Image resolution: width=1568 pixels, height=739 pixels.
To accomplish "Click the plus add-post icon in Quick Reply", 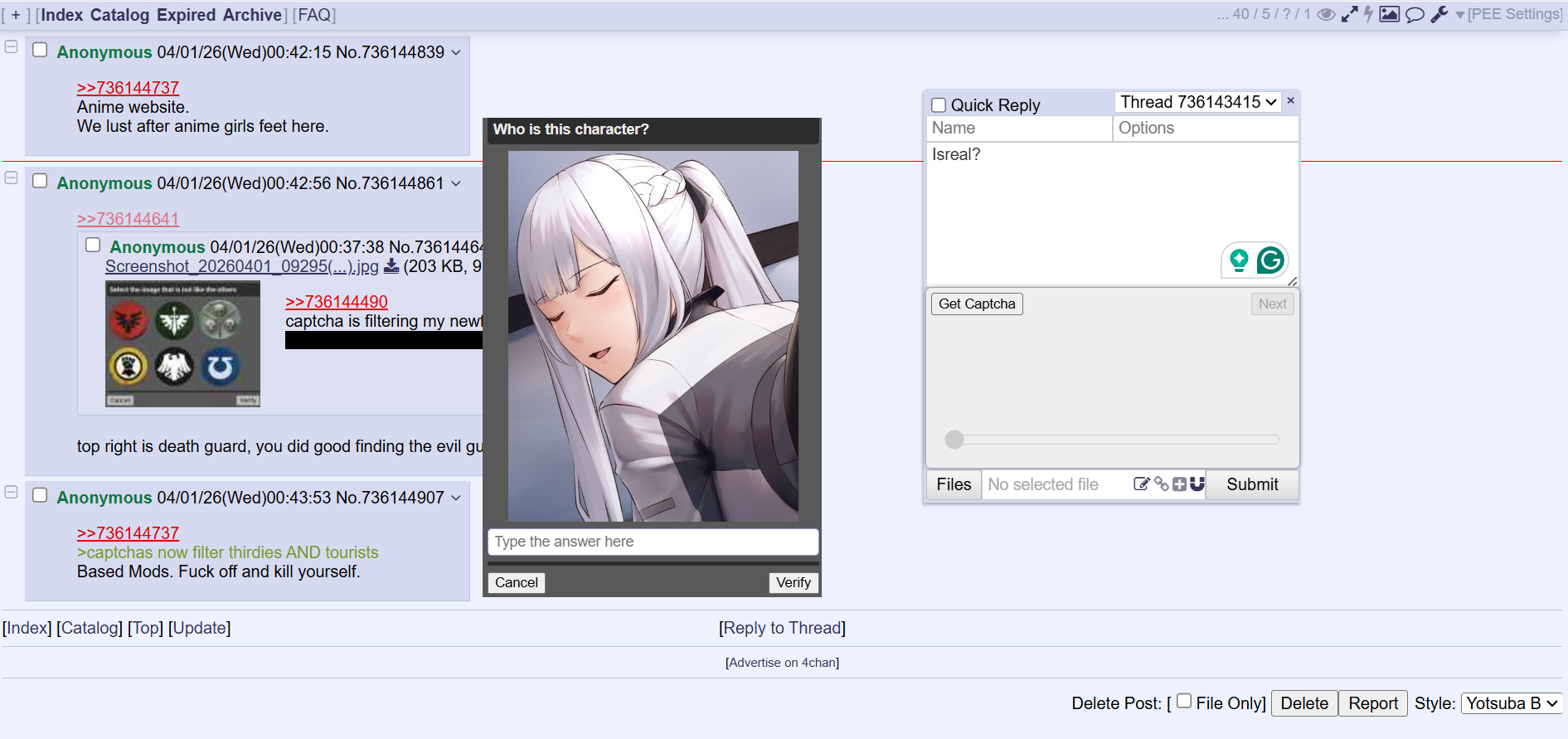I will [x=1179, y=484].
